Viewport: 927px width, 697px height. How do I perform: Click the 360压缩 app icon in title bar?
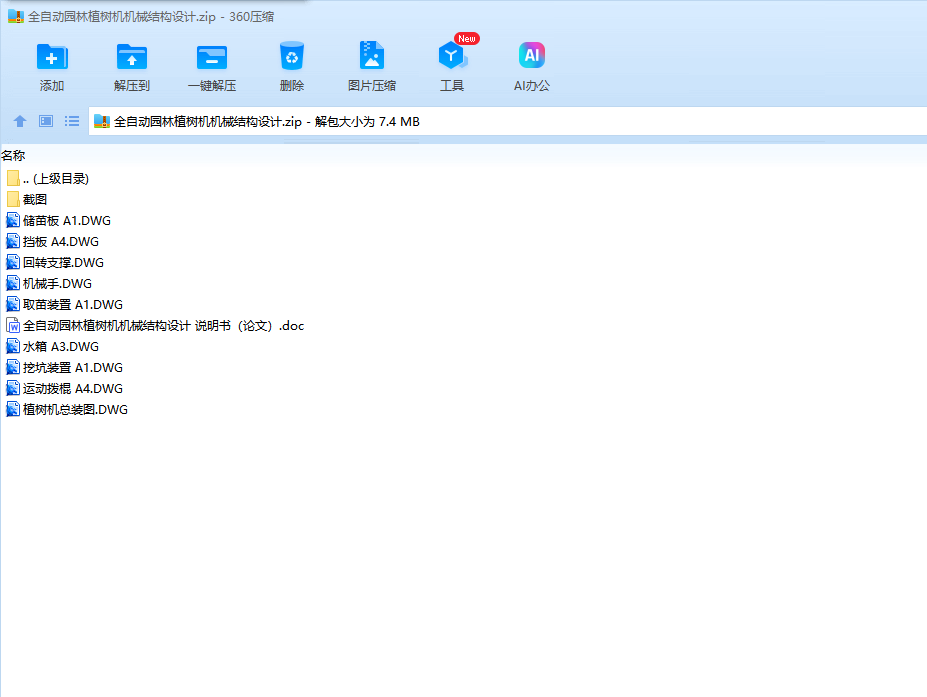(x=16, y=17)
